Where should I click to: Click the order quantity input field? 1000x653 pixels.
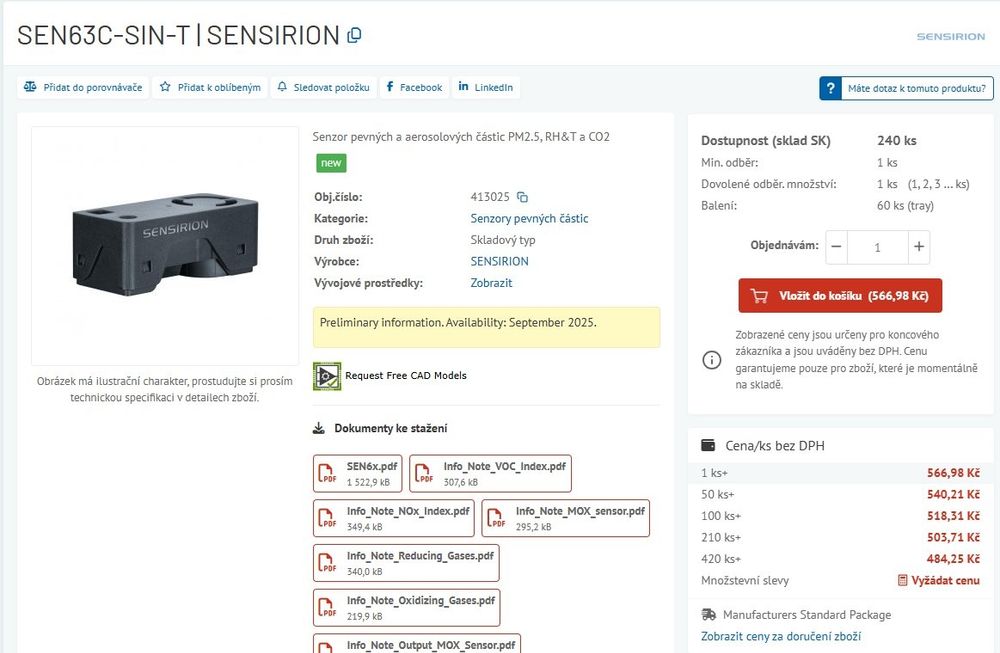pos(878,247)
